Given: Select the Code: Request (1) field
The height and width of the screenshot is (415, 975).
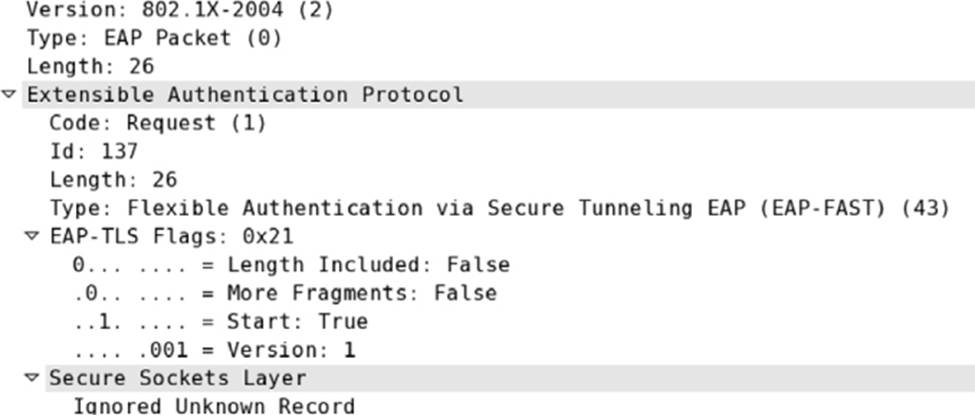Looking at the screenshot, I should pos(158,123).
